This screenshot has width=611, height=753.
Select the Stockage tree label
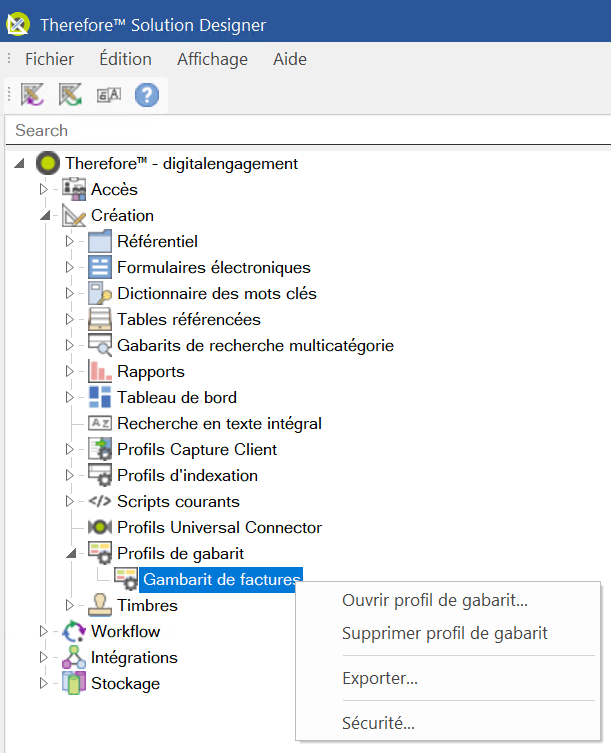[125, 683]
